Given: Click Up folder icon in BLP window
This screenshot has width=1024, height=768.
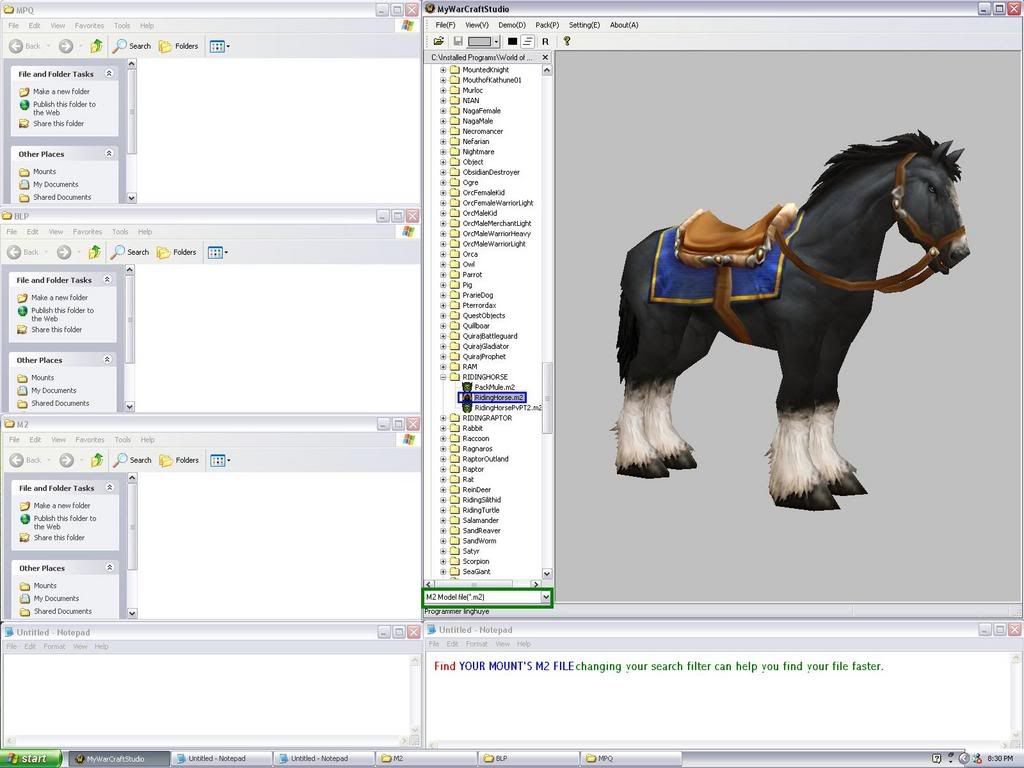Looking at the screenshot, I should pyautogui.click(x=95, y=252).
